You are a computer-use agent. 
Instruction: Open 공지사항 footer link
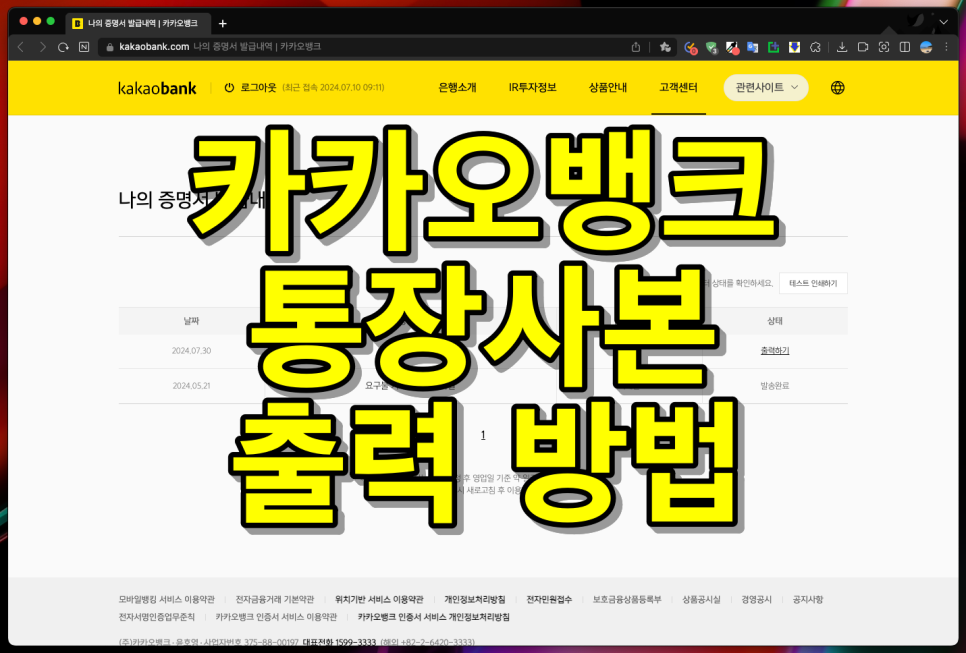tap(808, 599)
